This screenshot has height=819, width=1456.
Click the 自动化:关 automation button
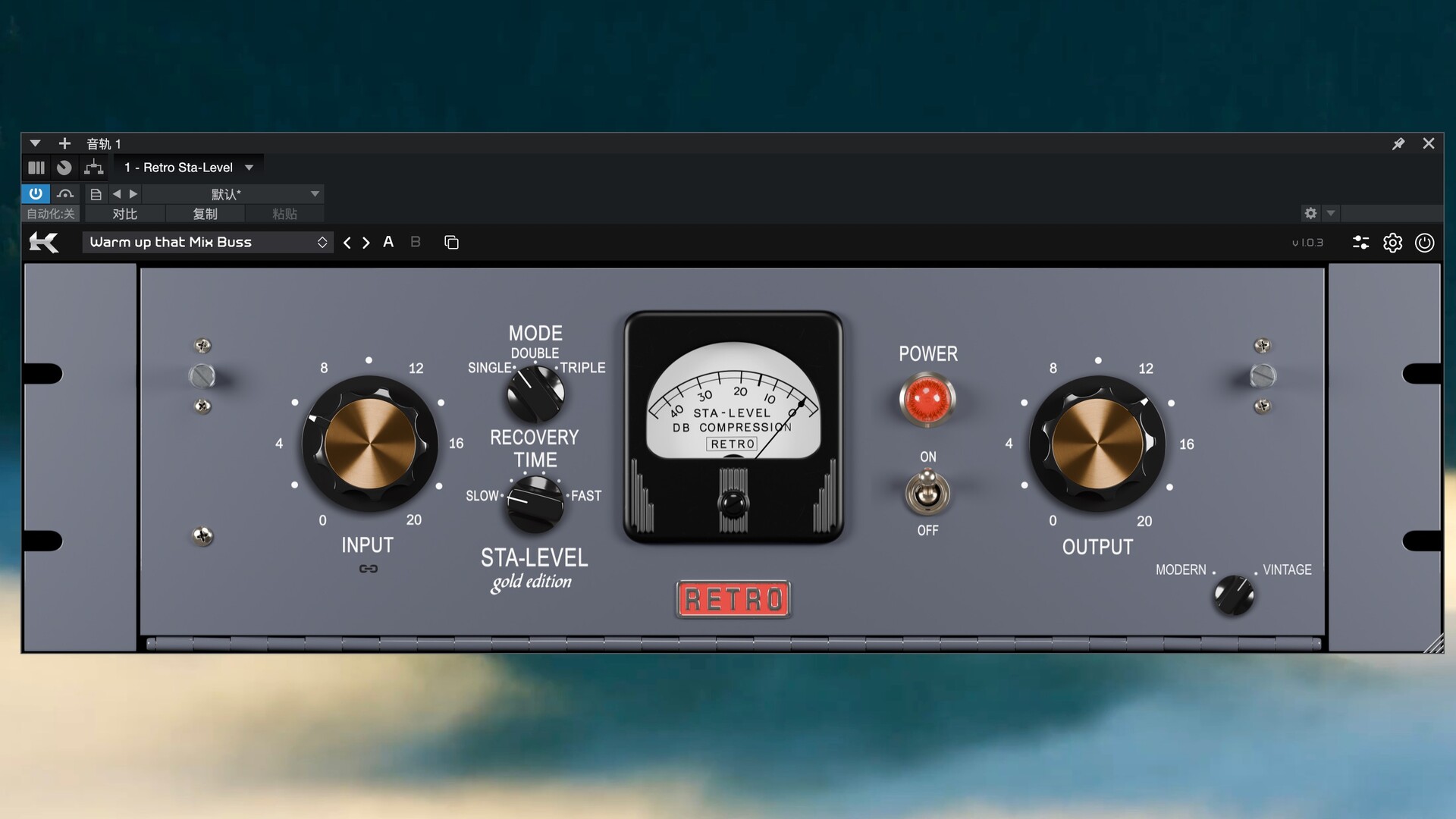[51, 214]
